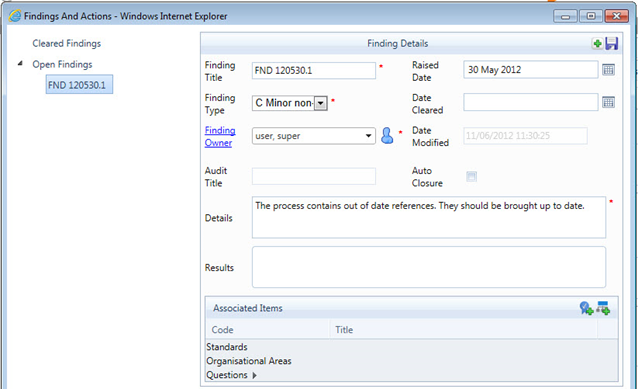Select FND 120530.1 in the tree
This screenshot has width=638, height=389.
pos(79,85)
